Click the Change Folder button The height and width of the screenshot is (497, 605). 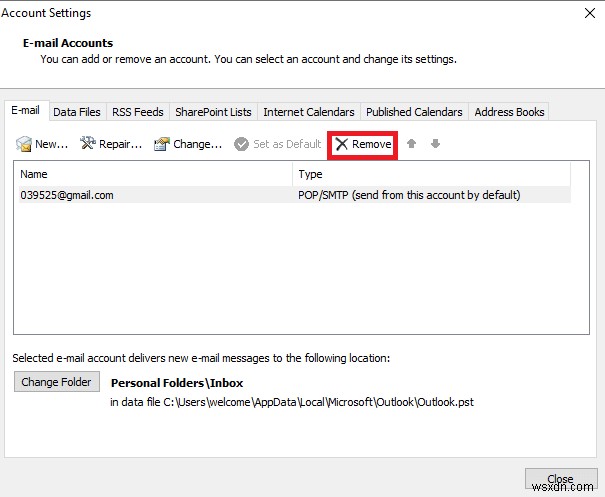pos(57,382)
